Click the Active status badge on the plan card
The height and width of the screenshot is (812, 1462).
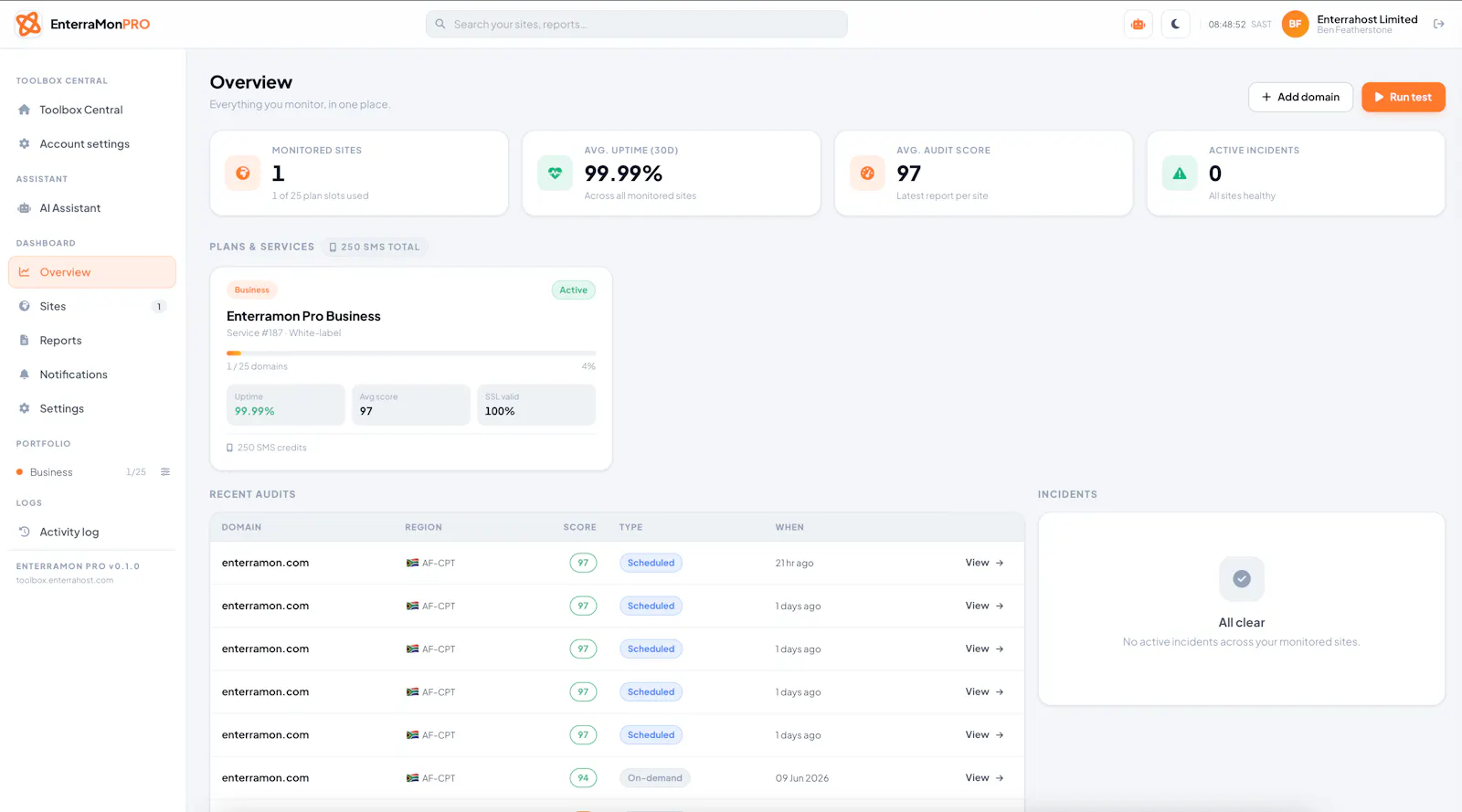tap(573, 290)
